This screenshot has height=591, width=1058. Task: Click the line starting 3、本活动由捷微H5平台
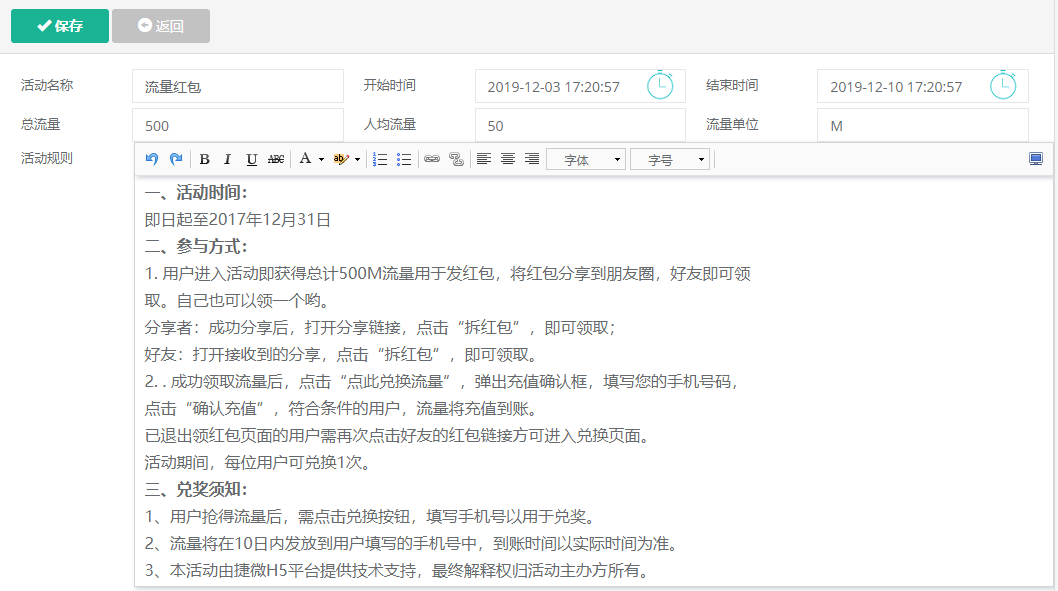click(x=398, y=571)
